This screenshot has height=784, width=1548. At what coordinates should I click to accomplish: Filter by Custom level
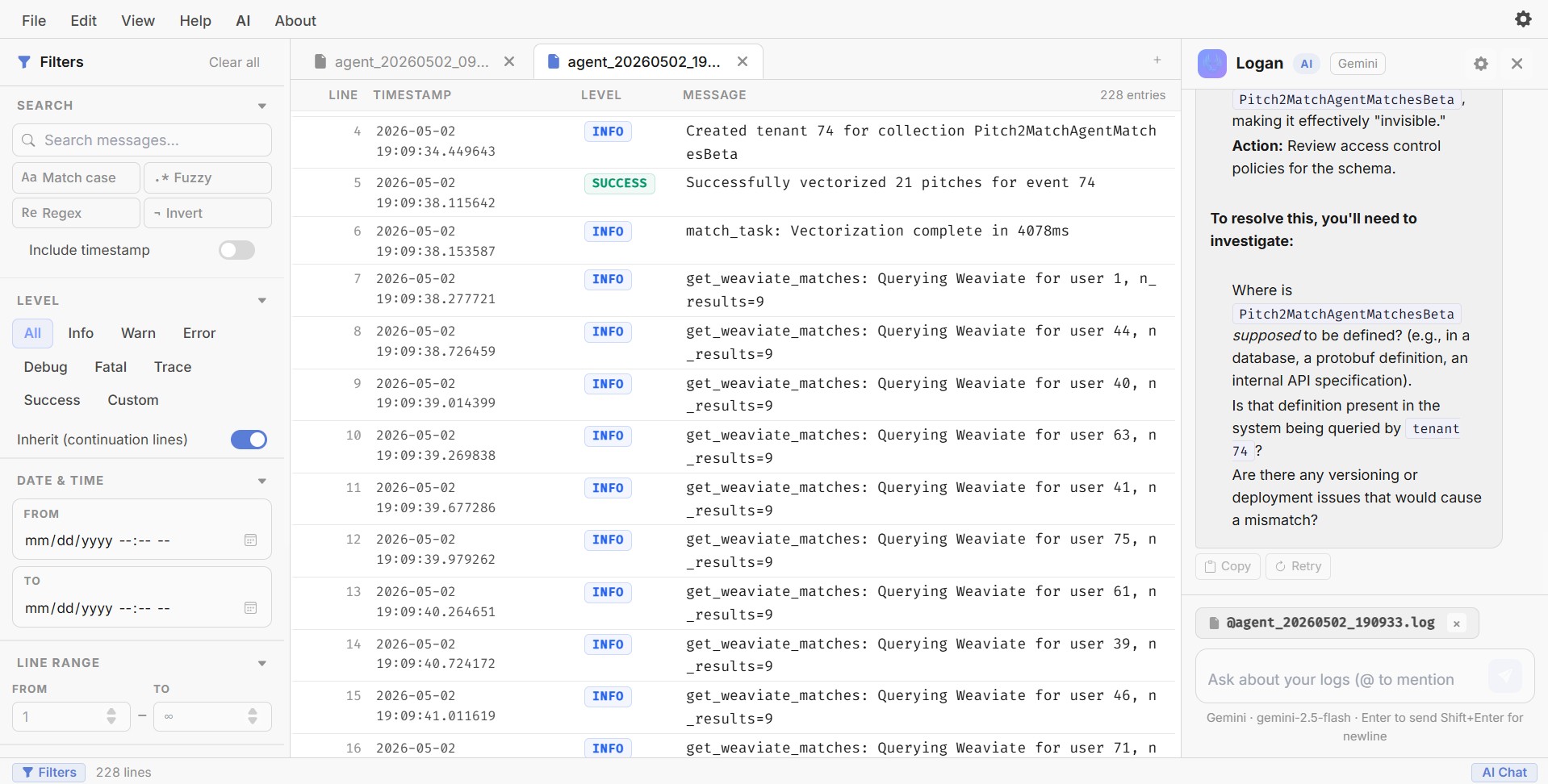(133, 400)
